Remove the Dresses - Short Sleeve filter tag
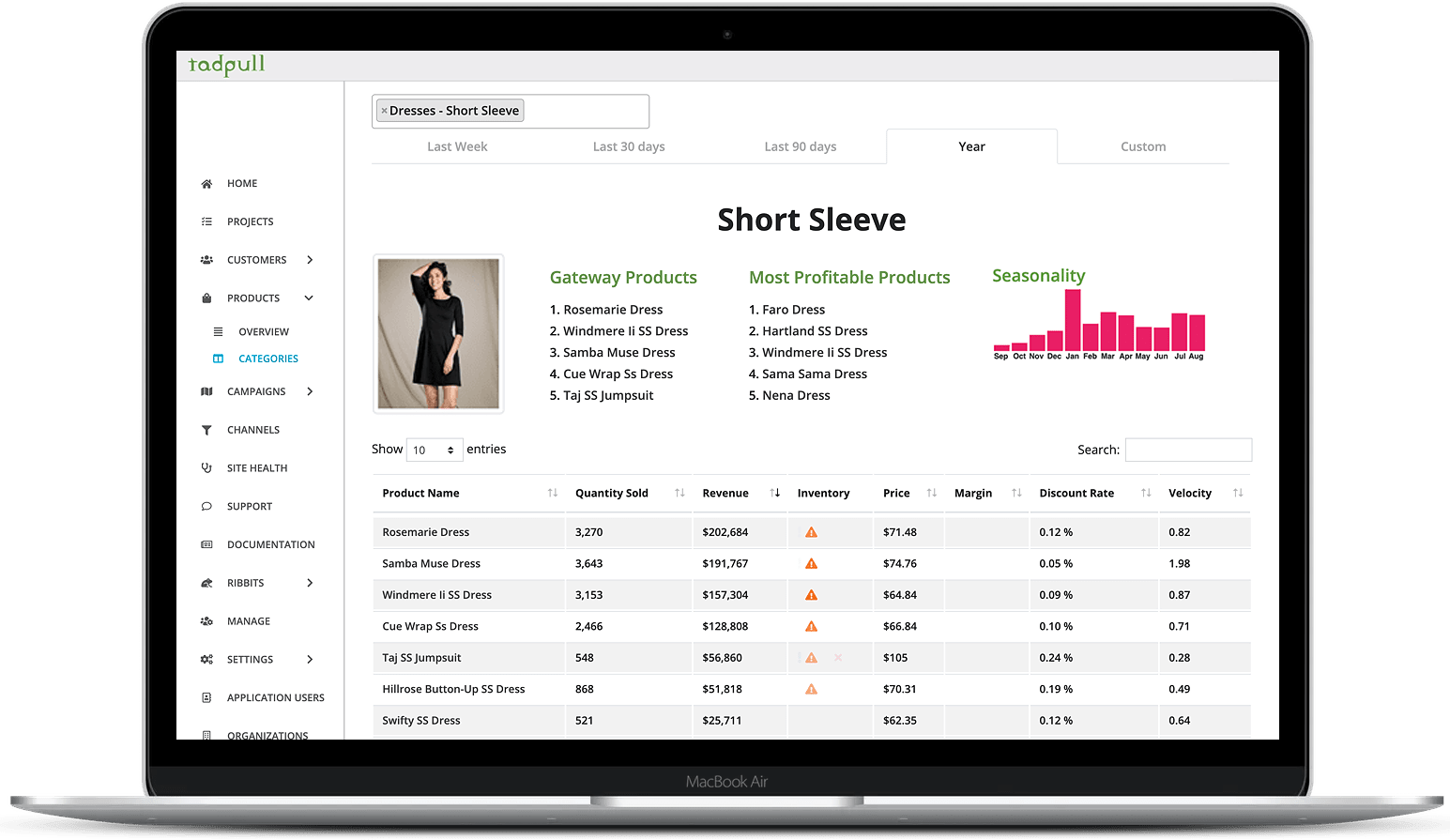The height and width of the screenshot is (840, 1450). pyautogui.click(x=384, y=110)
